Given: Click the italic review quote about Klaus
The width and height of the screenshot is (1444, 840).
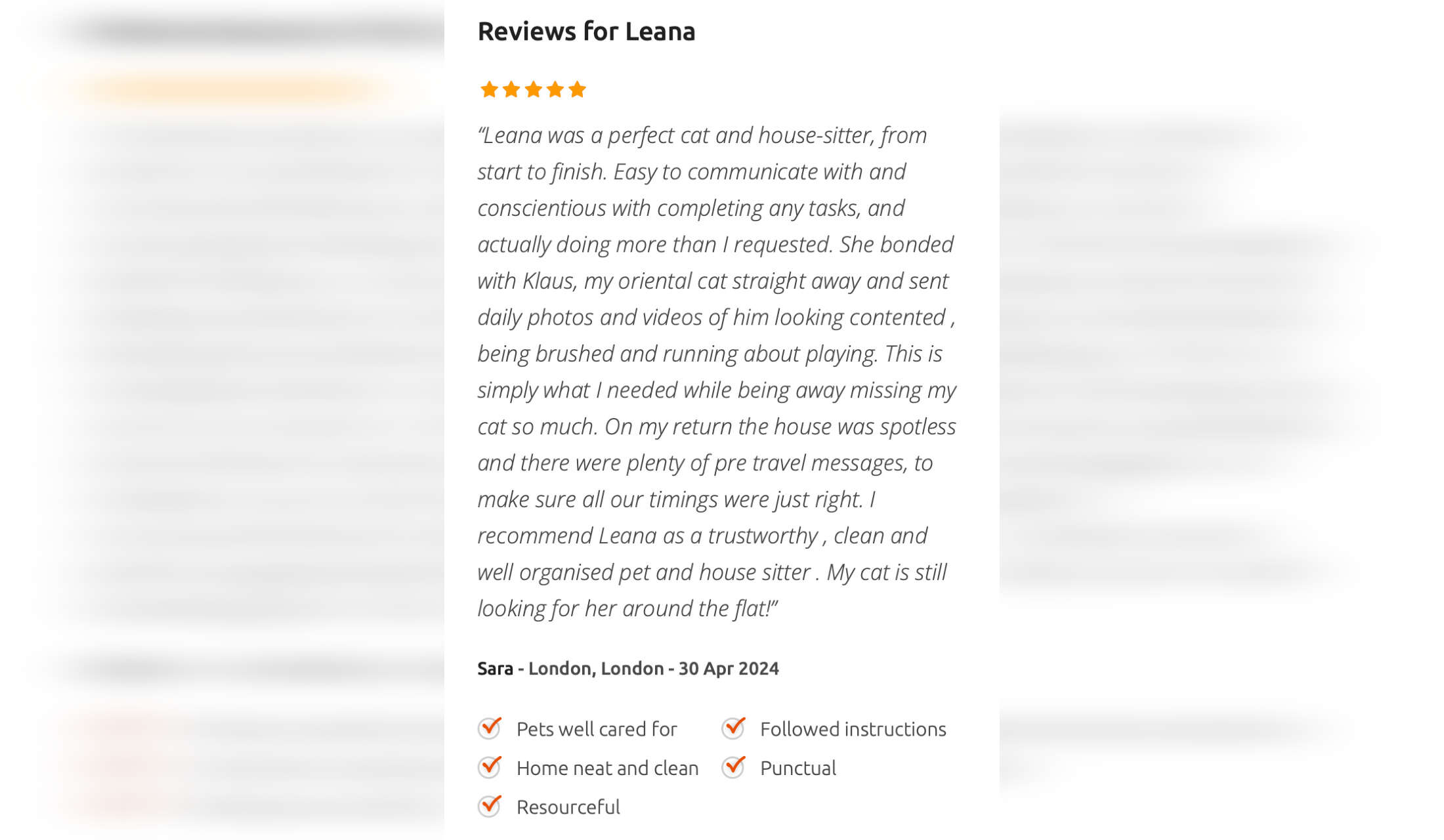Looking at the screenshot, I should pyautogui.click(x=717, y=371).
